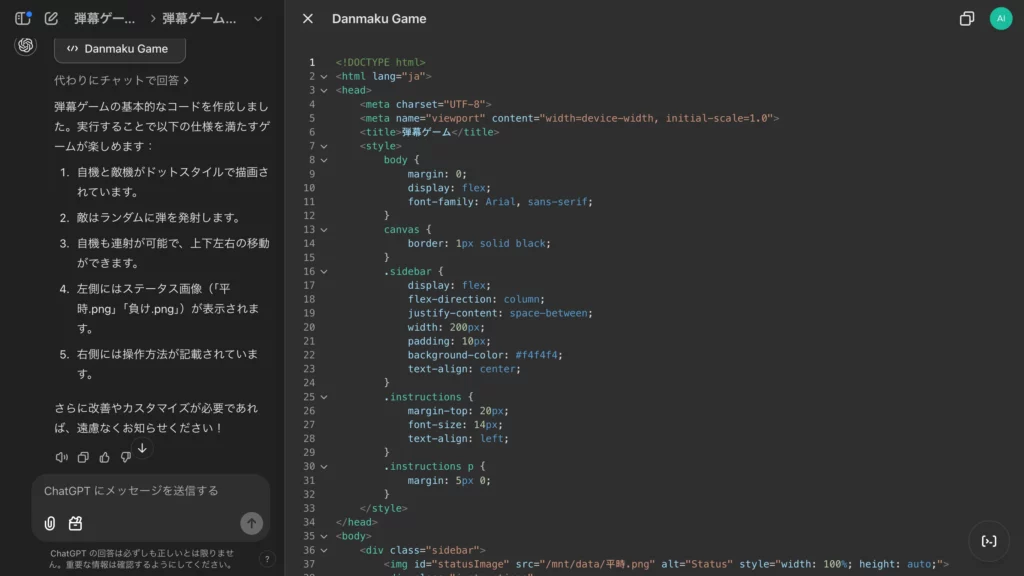
Task: Open the code tools floating button
Action: coord(988,541)
